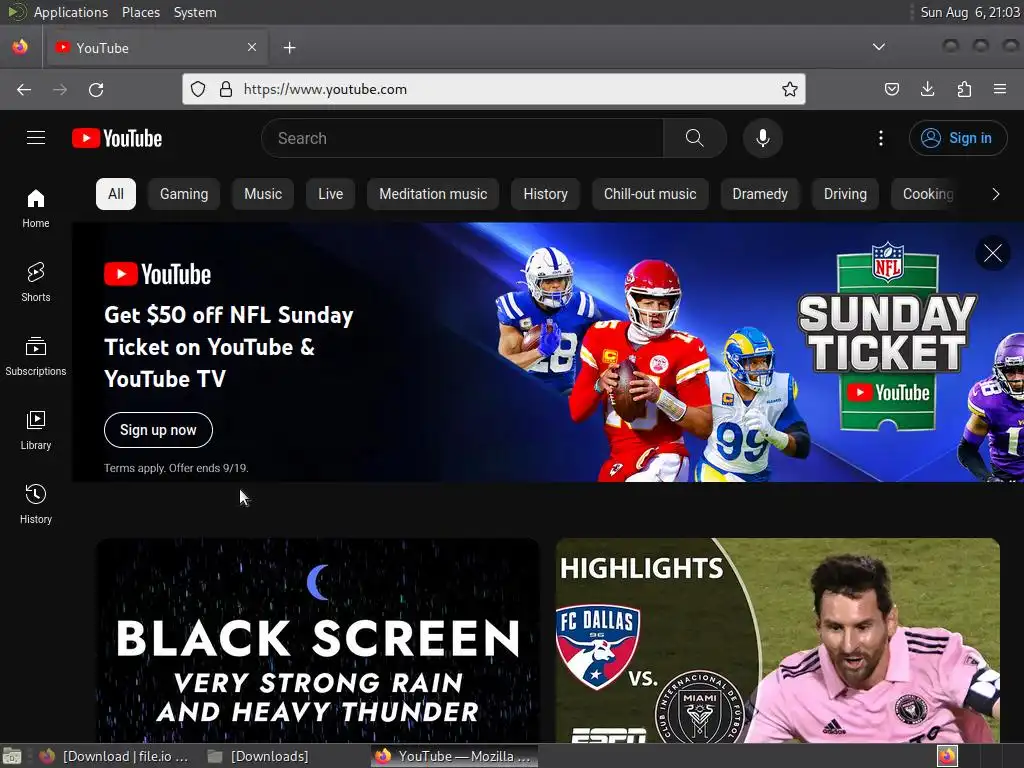This screenshot has height=768, width=1024.
Task: Open the Firefox application menu
Action: tap(1000, 89)
